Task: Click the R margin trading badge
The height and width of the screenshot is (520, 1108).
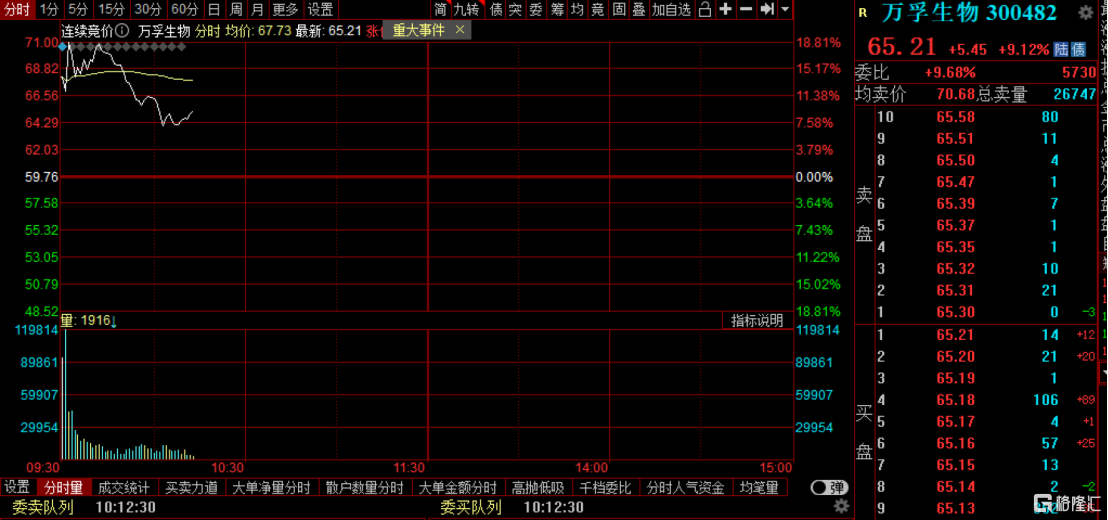Action: (x=862, y=13)
